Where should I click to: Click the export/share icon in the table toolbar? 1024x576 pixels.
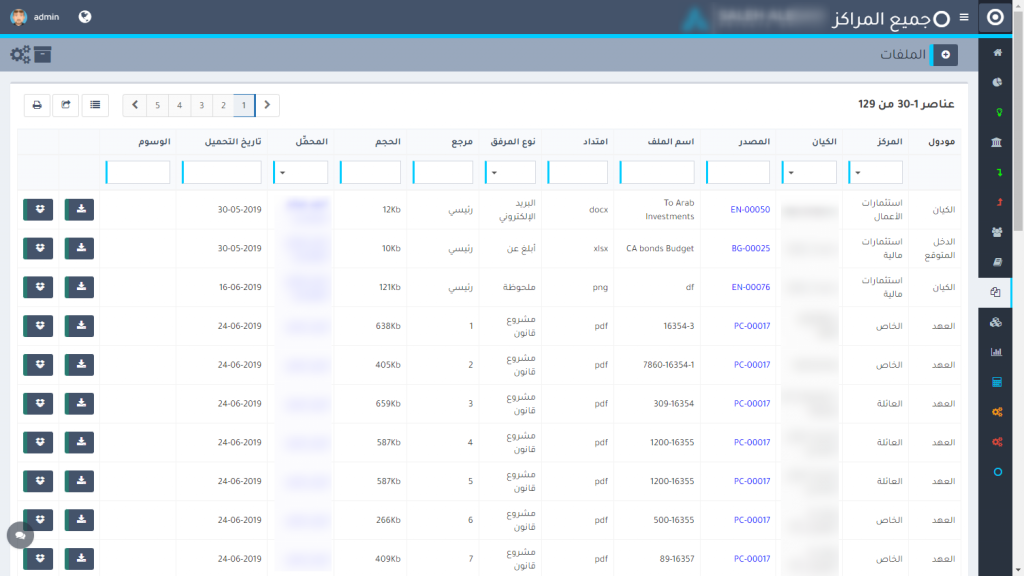tap(66, 104)
